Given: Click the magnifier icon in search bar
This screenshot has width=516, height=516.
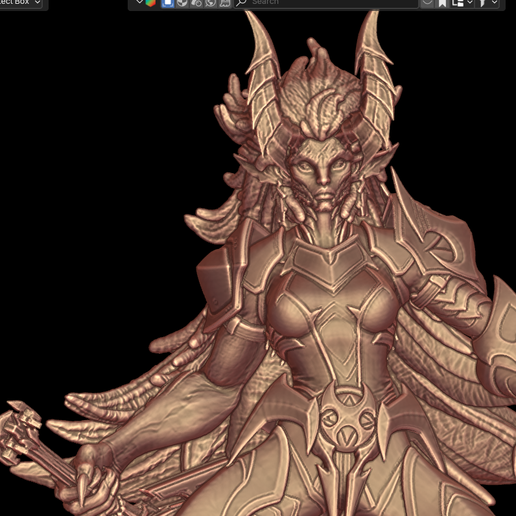Looking at the screenshot, I should click(x=241, y=3).
